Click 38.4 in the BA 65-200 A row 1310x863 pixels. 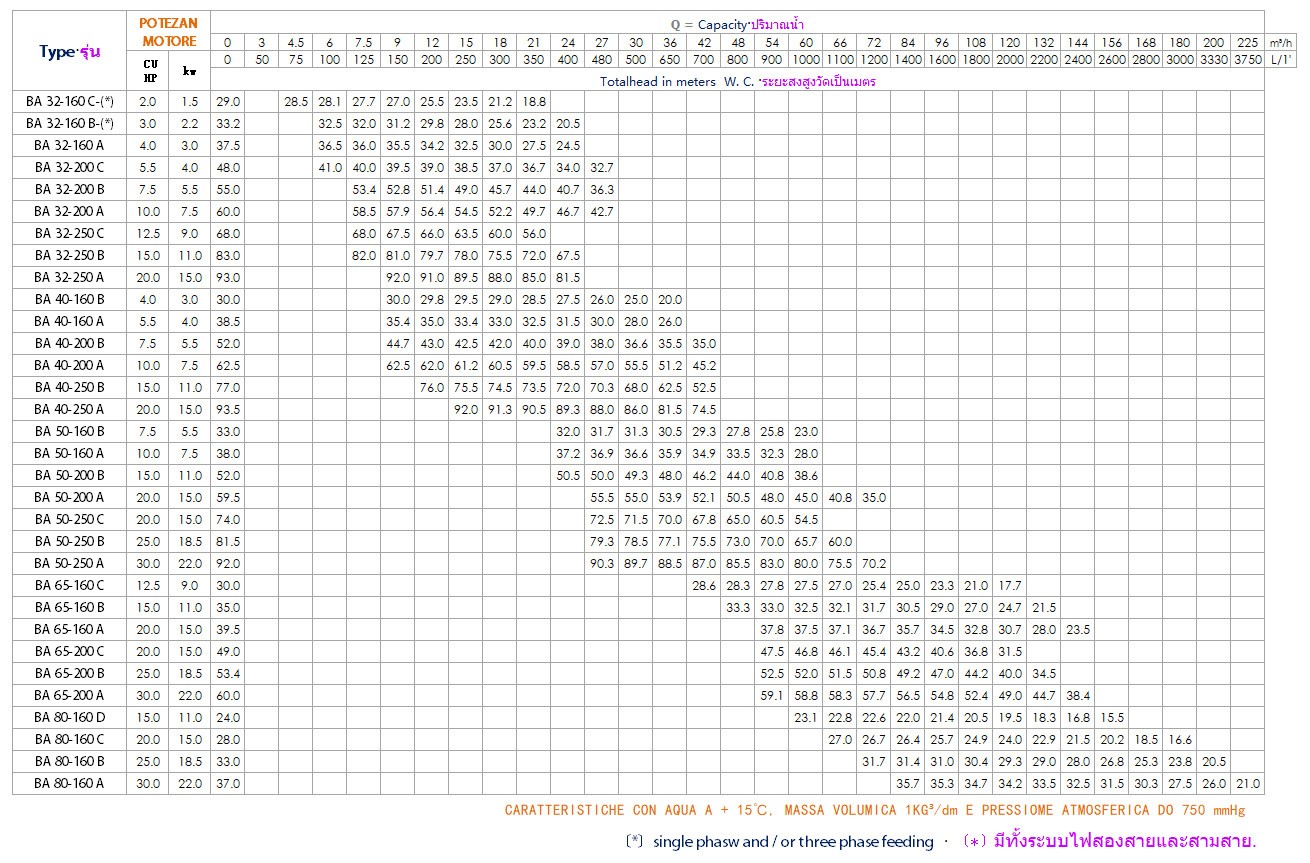click(1078, 695)
